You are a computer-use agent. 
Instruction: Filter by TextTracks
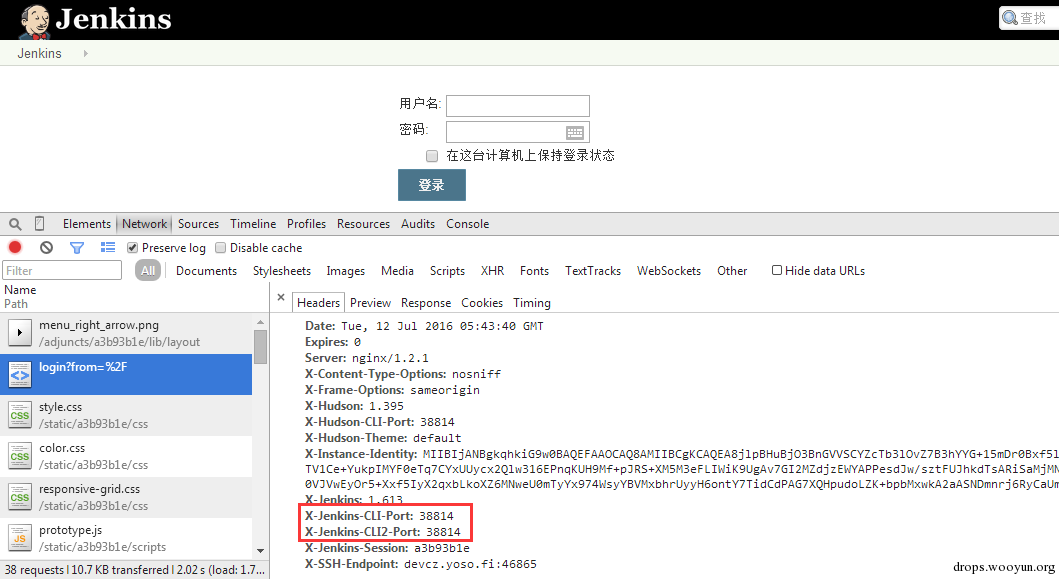[x=592, y=270]
